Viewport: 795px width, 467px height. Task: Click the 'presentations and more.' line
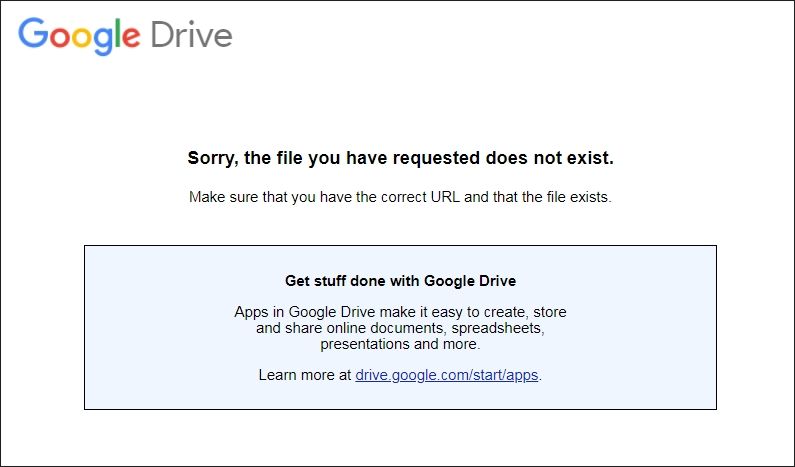tap(401, 344)
